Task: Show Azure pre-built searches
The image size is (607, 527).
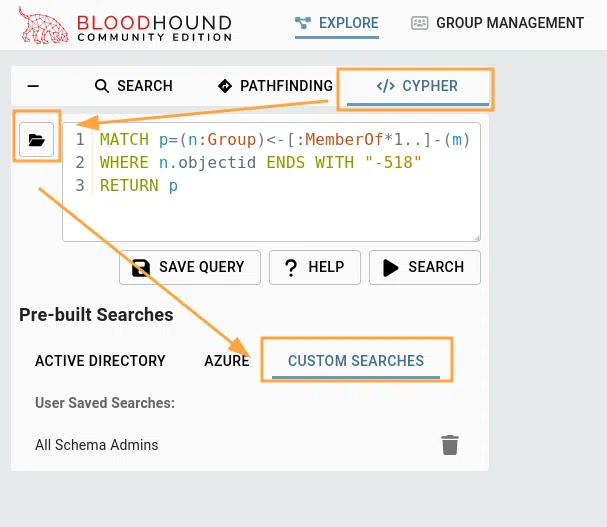Action: tap(226, 361)
